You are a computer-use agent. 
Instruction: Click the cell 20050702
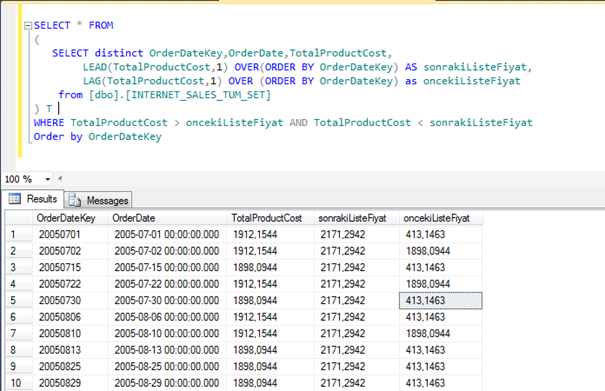click(x=70, y=251)
